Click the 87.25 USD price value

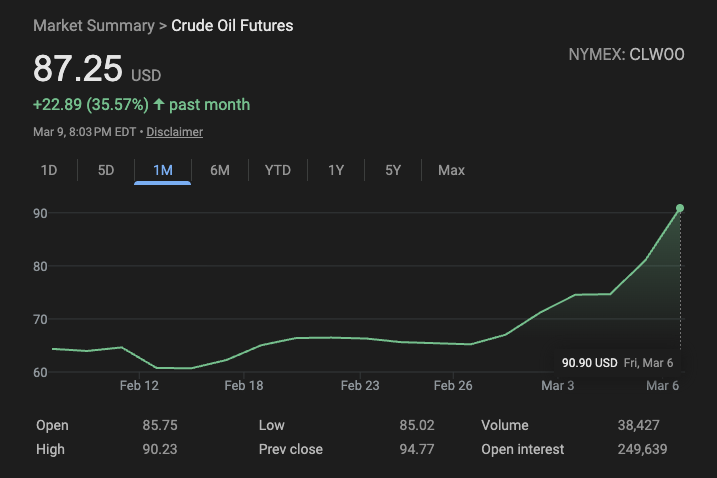[x=78, y=69]
